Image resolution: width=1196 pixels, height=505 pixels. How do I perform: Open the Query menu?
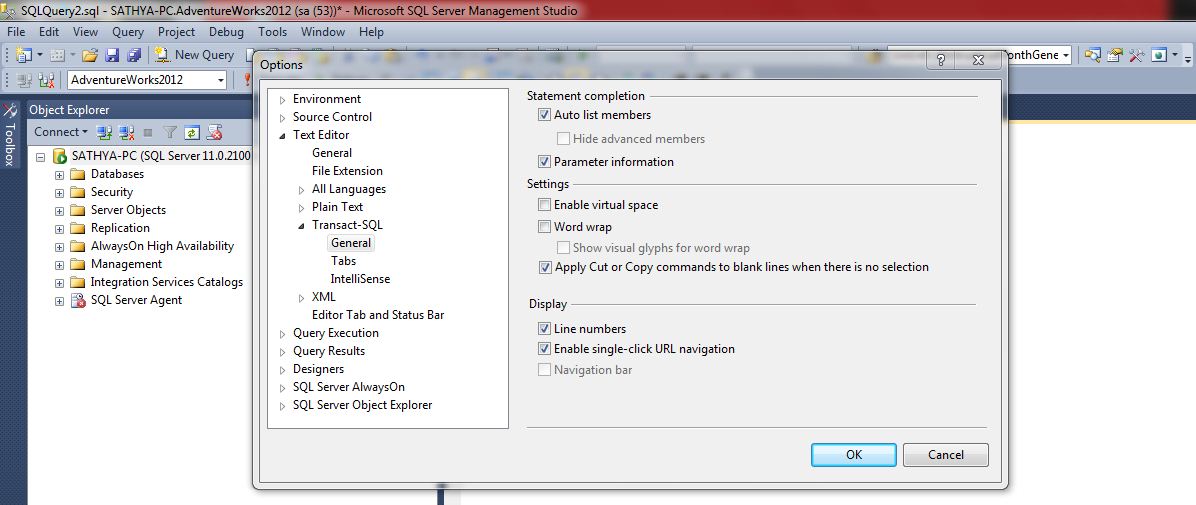coord(128,32)
